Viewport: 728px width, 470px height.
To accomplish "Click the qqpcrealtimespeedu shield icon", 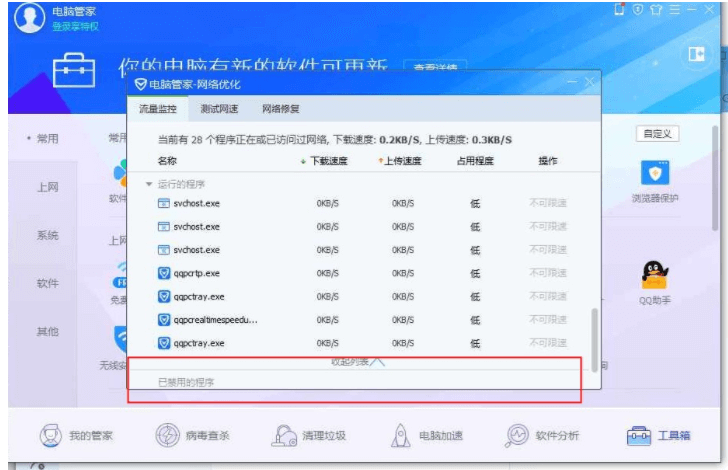I will [164, 320].
